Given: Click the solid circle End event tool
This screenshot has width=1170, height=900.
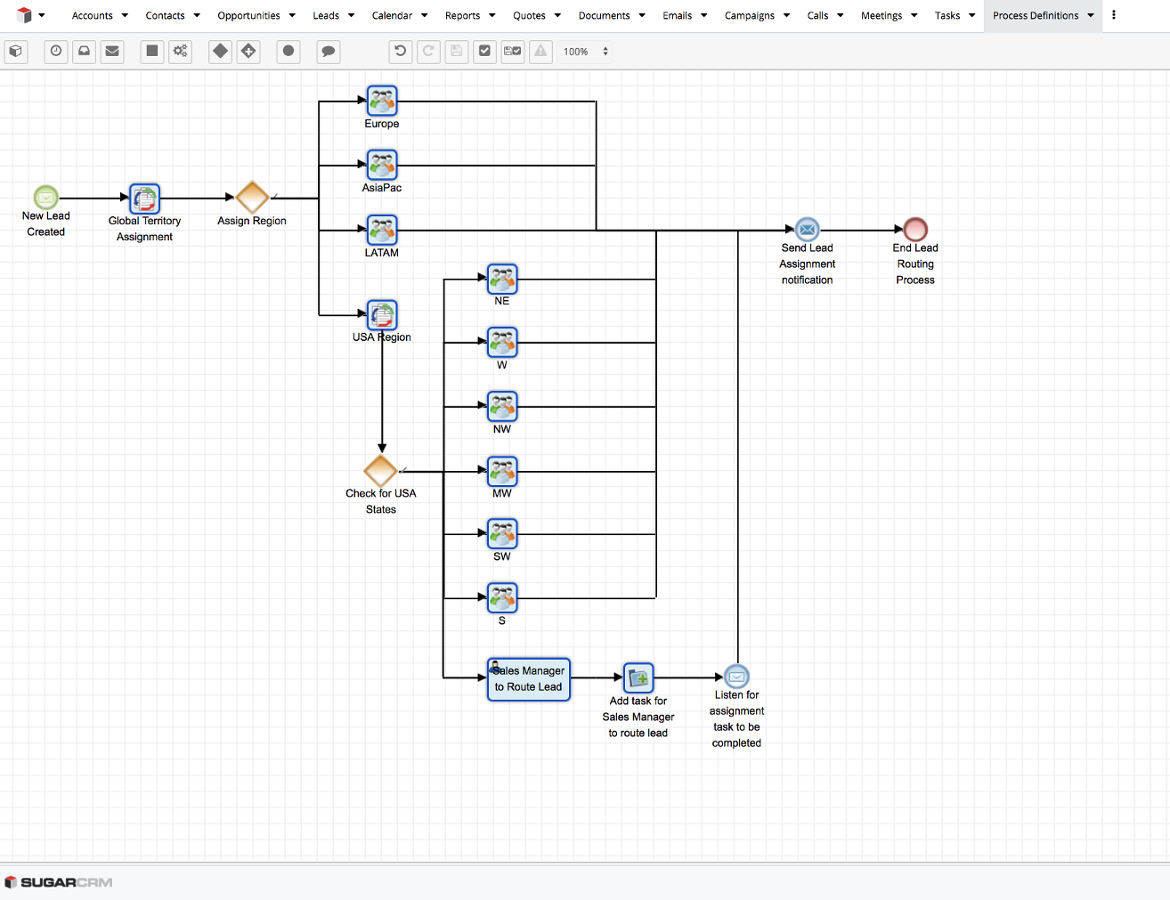Looking at the screenshot, I should point(288,51).
